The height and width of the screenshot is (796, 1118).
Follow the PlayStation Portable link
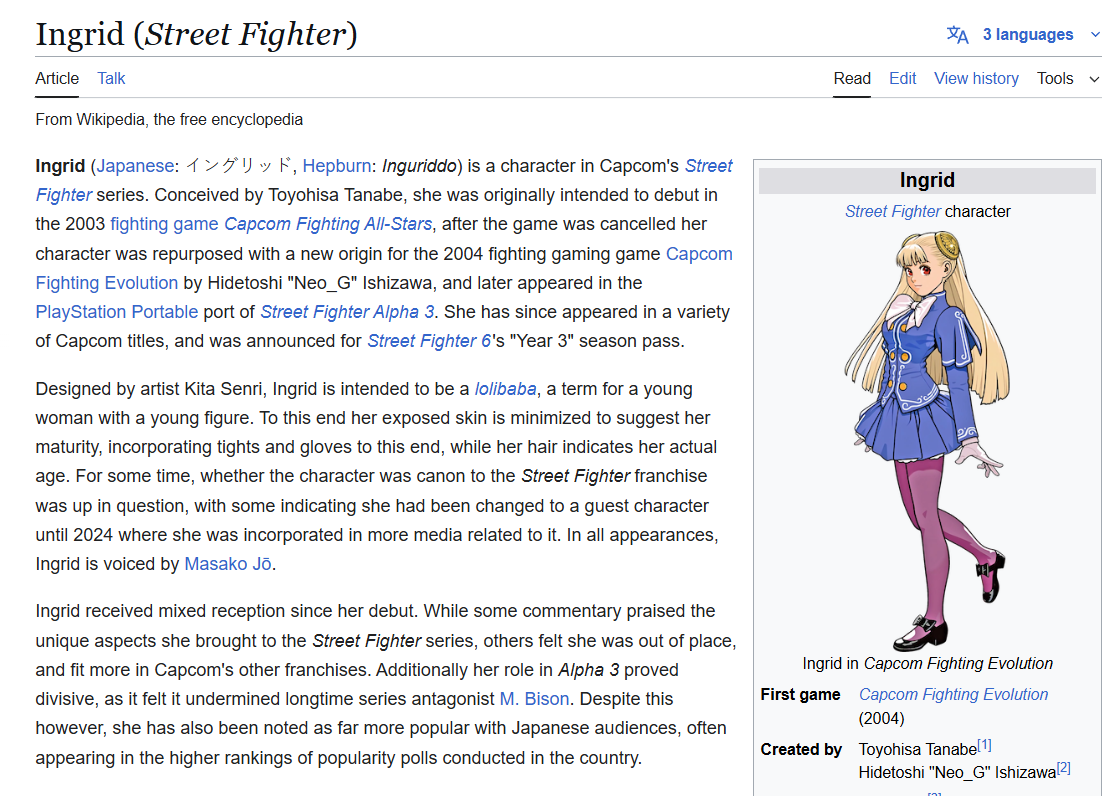(x=117, y=312)
